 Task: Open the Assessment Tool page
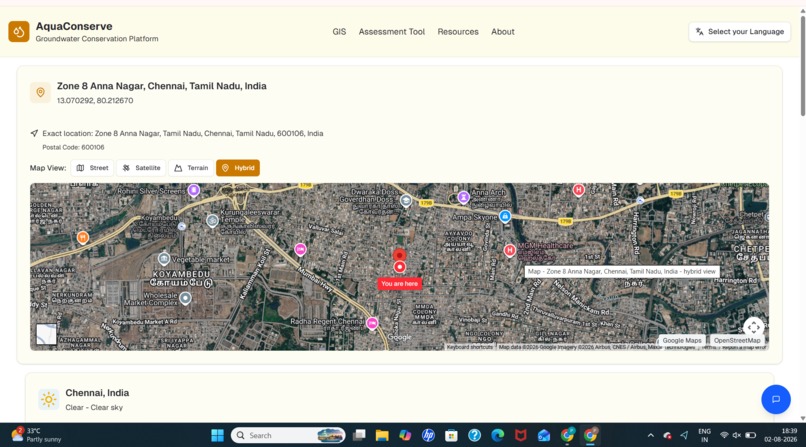tap(392, 32)
